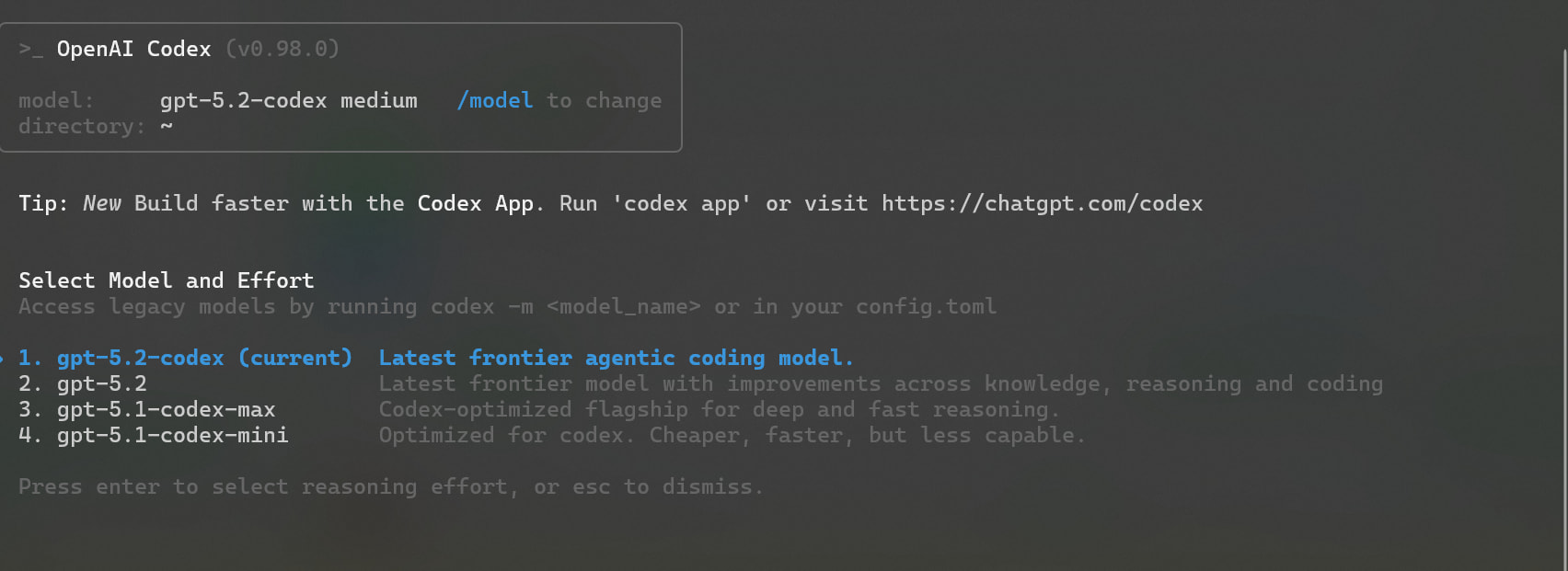The height and width of the screenshot is (571, 1568).
Task: Pick gpt-5.1-codex-max from the model list
Action: point(166,409)
